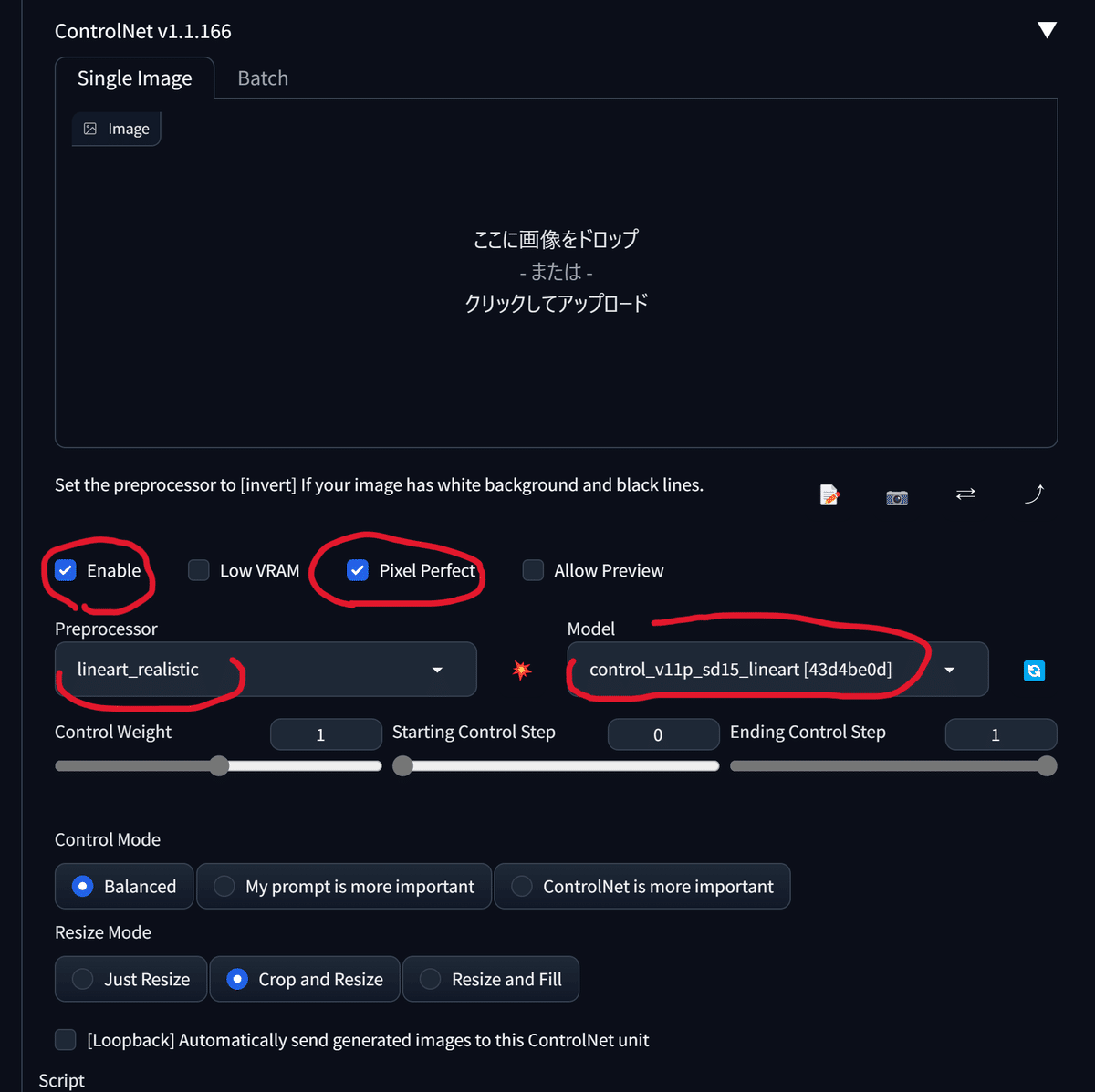This screenshot has height=1092, width=1095.
Task: Run preprocessor with the explosion icon
Action: point(522,671)
